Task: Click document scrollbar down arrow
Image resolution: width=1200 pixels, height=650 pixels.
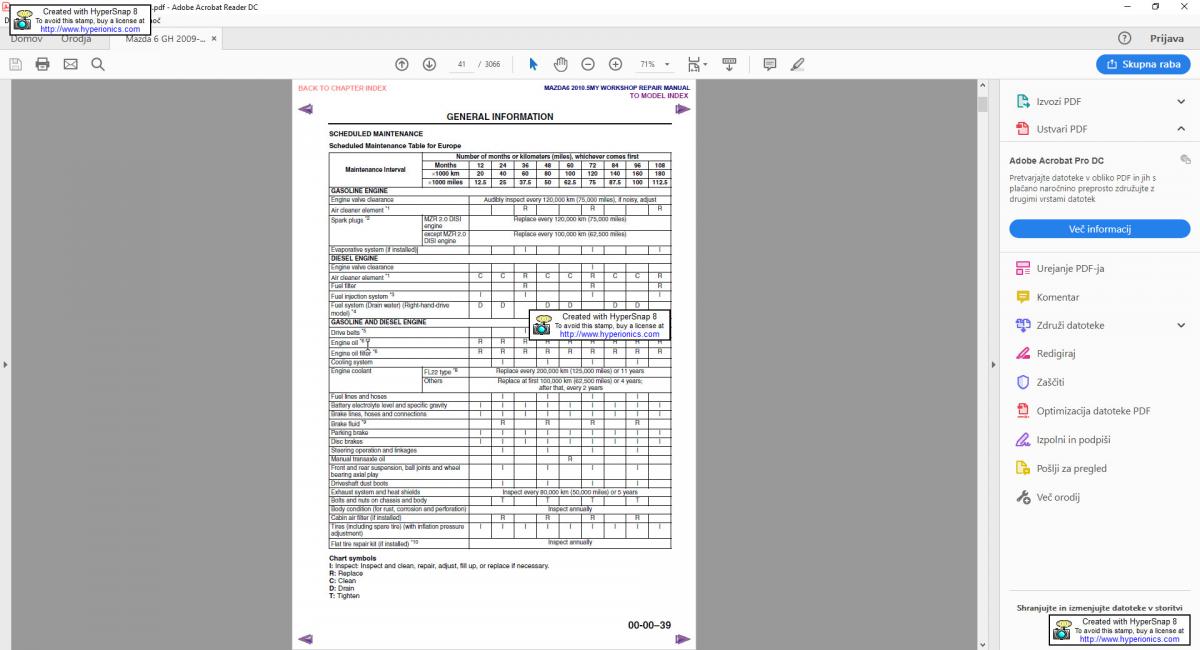Action: (982, 643)
